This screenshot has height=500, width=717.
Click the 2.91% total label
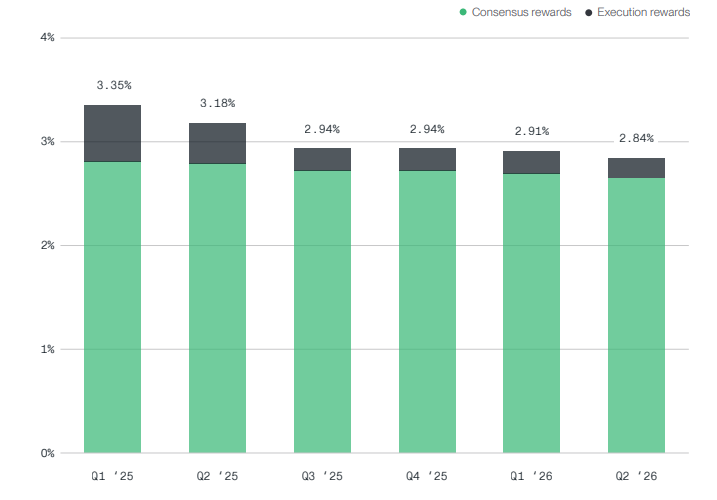(x=532, y=131)
